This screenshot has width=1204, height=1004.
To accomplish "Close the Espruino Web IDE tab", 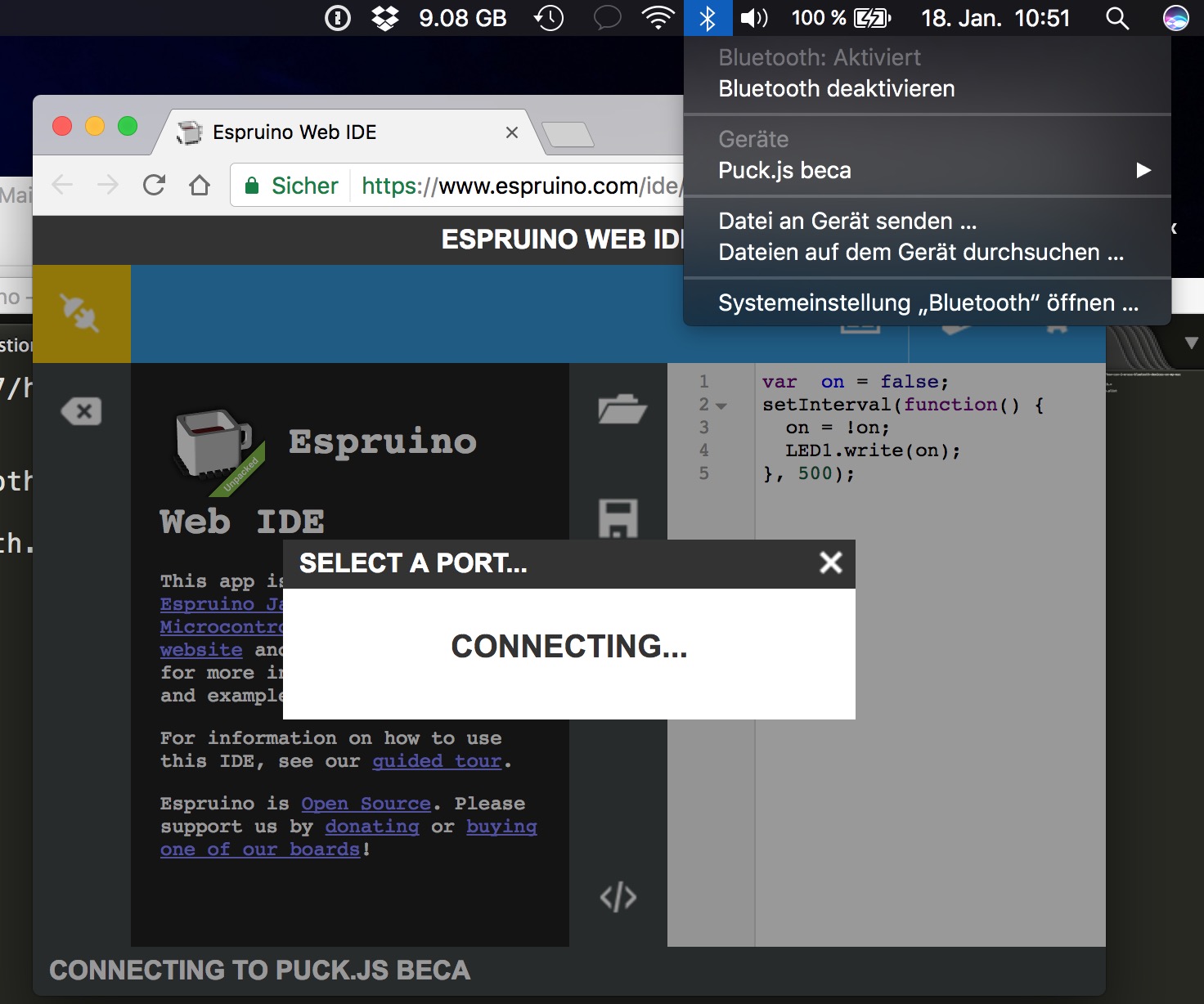I will (512, 132).
